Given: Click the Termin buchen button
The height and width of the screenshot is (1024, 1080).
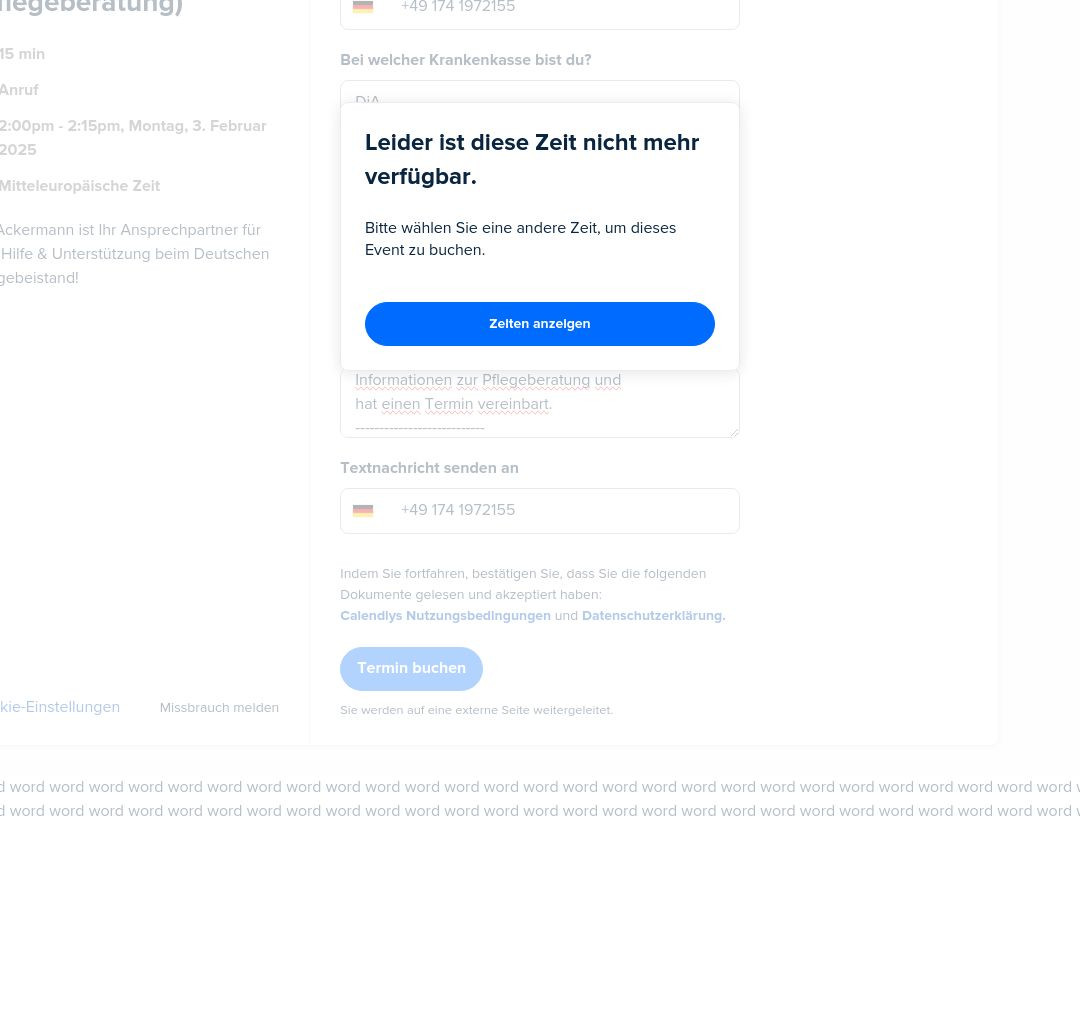Looking at the screenshot, I should click(411, 669).
